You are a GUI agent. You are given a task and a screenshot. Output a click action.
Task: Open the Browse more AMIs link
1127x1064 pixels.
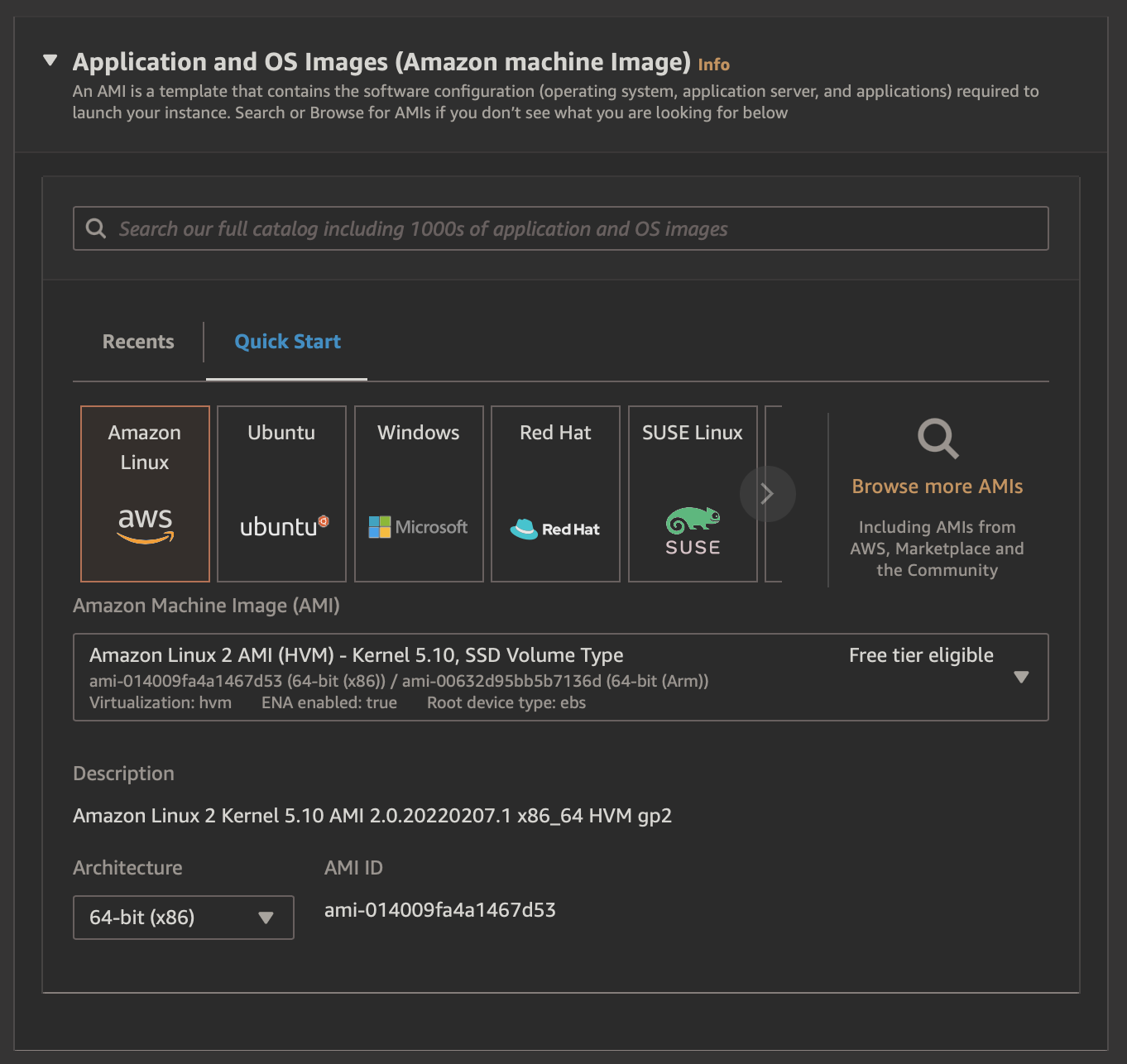point(938,486)
